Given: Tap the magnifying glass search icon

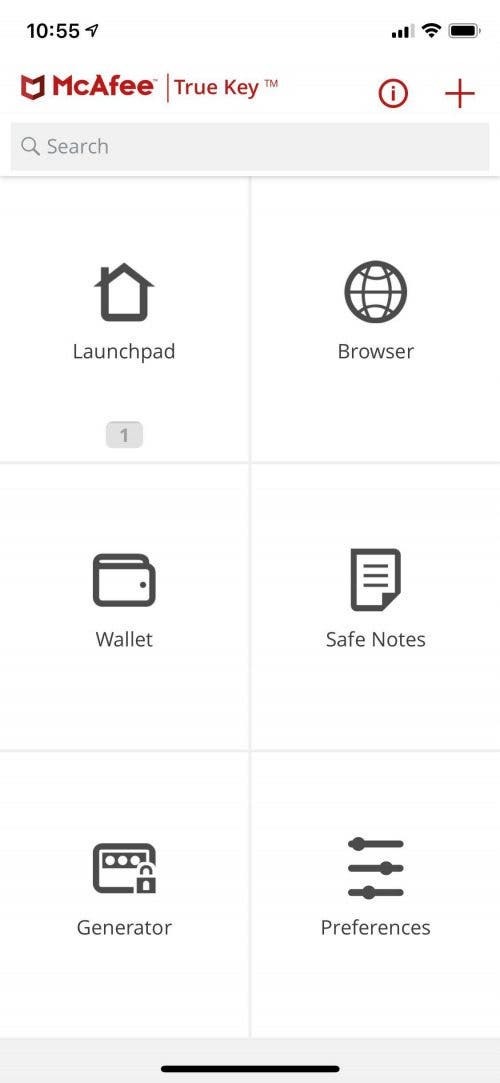Looking at the screenshot, I should click(x=30, y=146).
